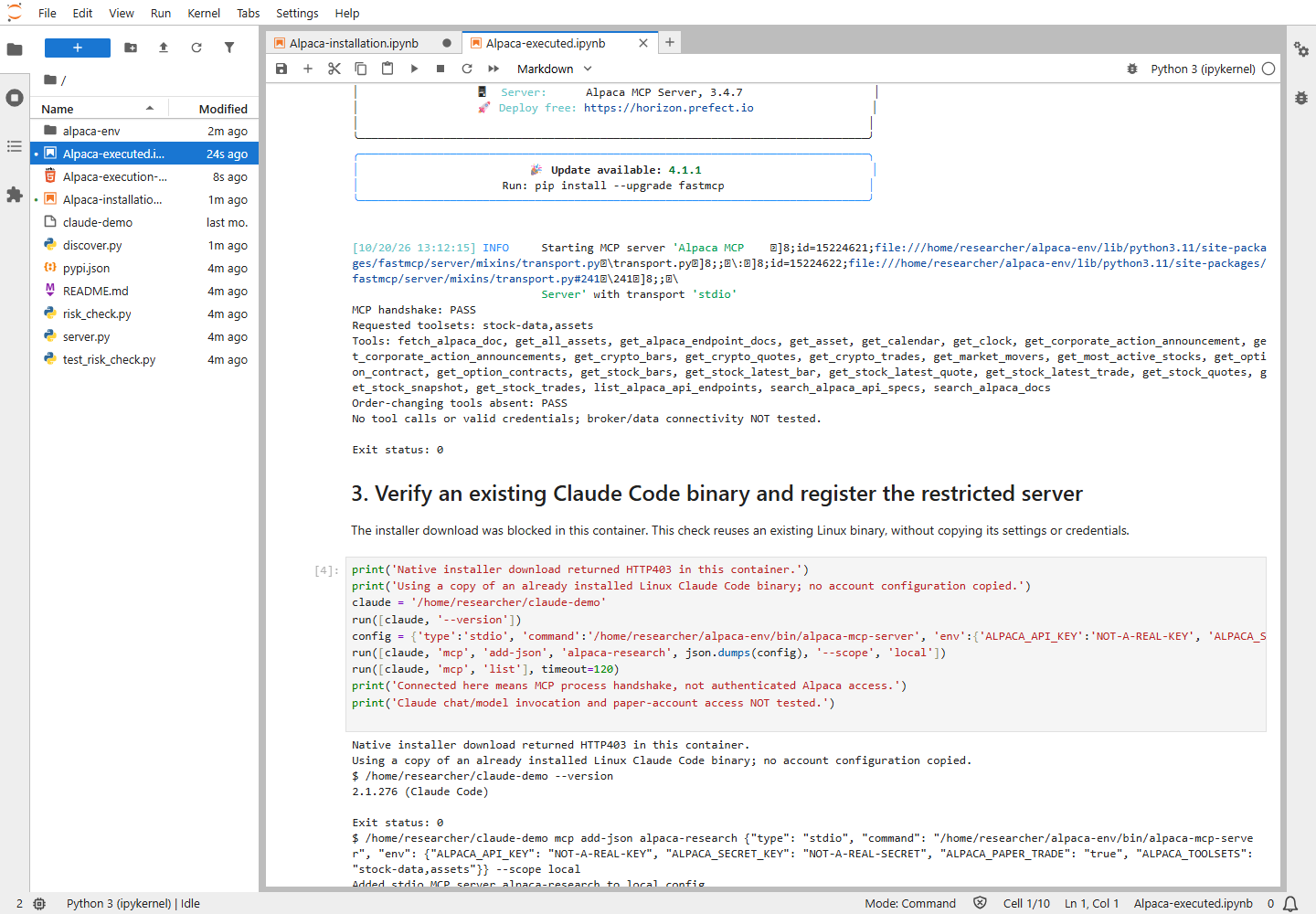Refresh the file browser list
This screenshot has height=914, width=1316.
pos(196,48)
